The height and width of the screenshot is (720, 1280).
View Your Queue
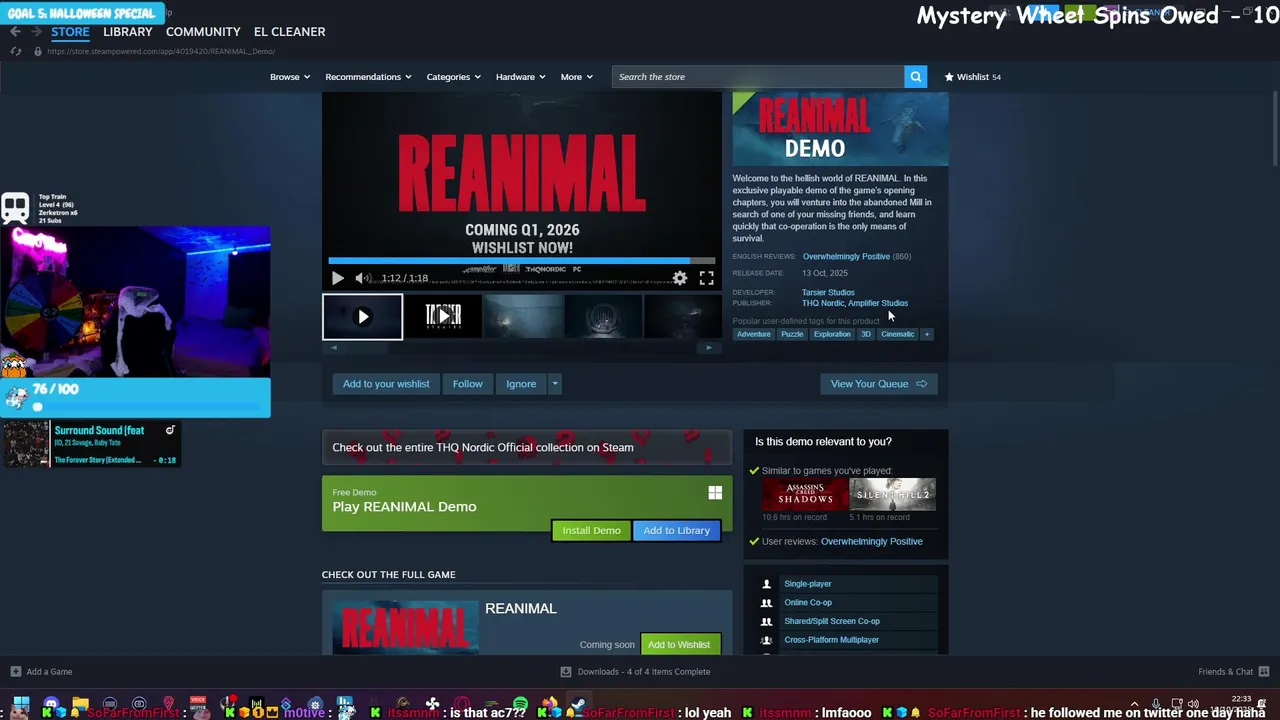coord(879,384)
